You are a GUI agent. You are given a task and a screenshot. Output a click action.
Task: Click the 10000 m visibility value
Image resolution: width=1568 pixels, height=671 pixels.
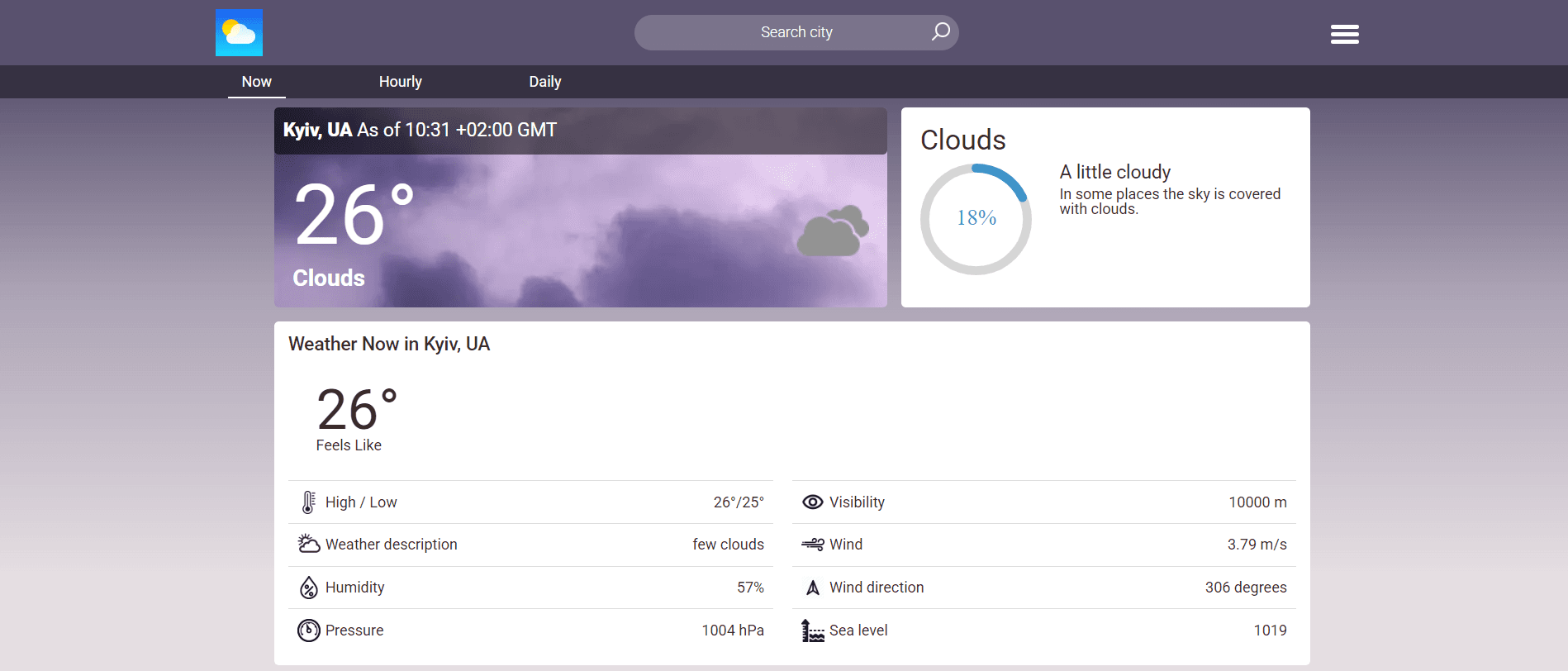1257,502
